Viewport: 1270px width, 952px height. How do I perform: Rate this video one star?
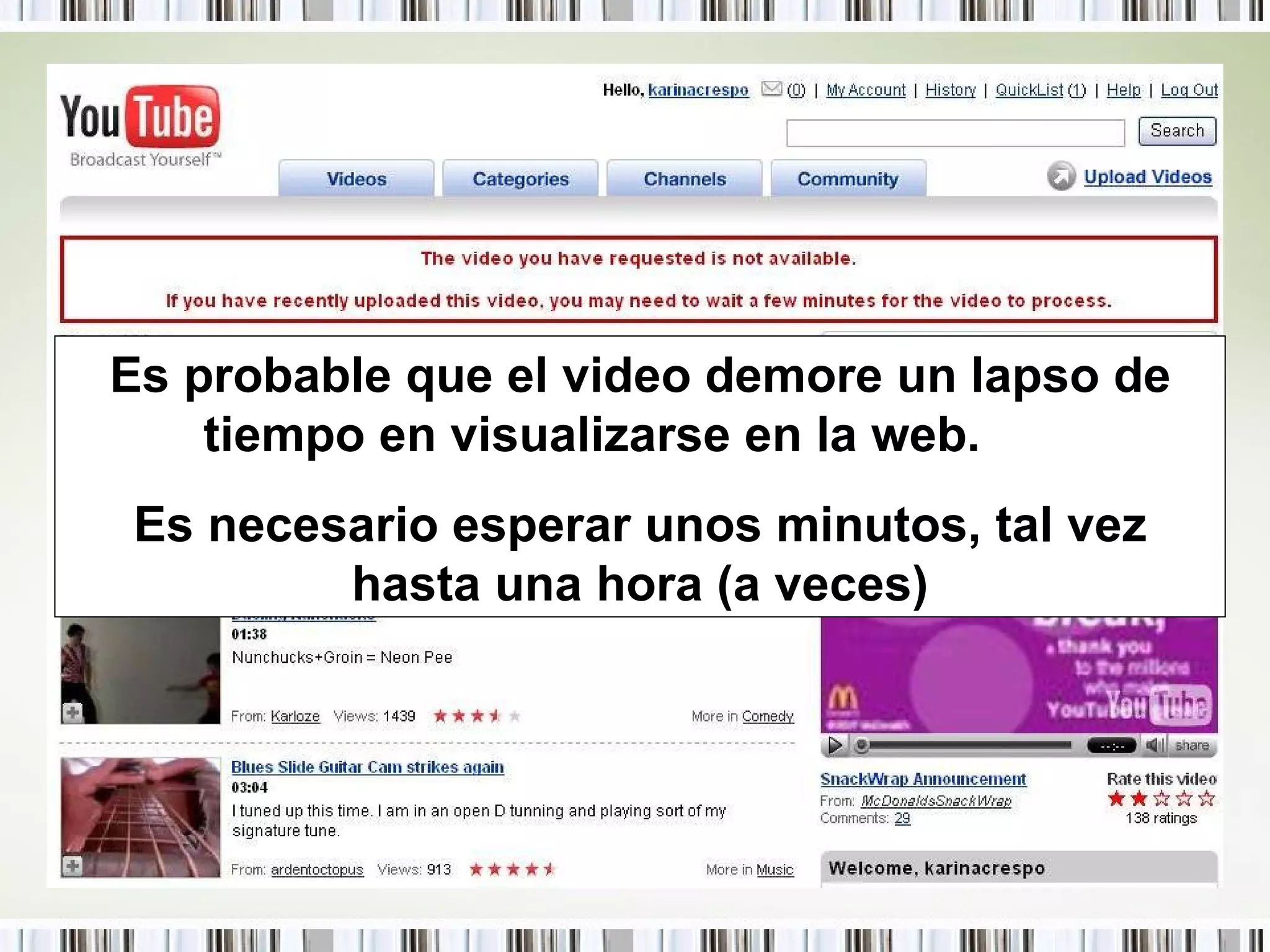(1116, 798)
